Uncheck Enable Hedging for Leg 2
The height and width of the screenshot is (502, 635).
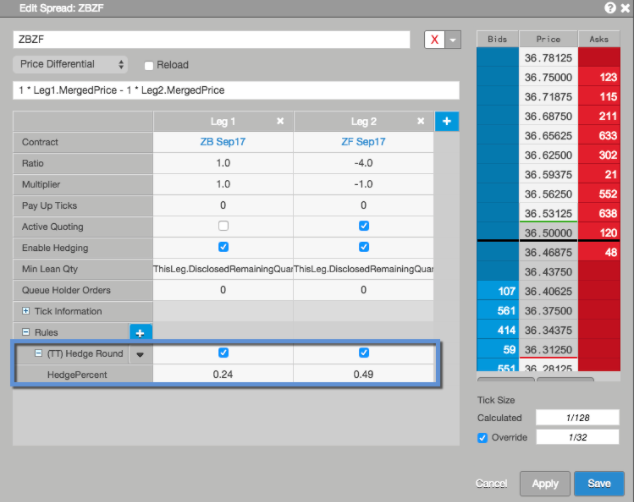[x=364, y=247]
